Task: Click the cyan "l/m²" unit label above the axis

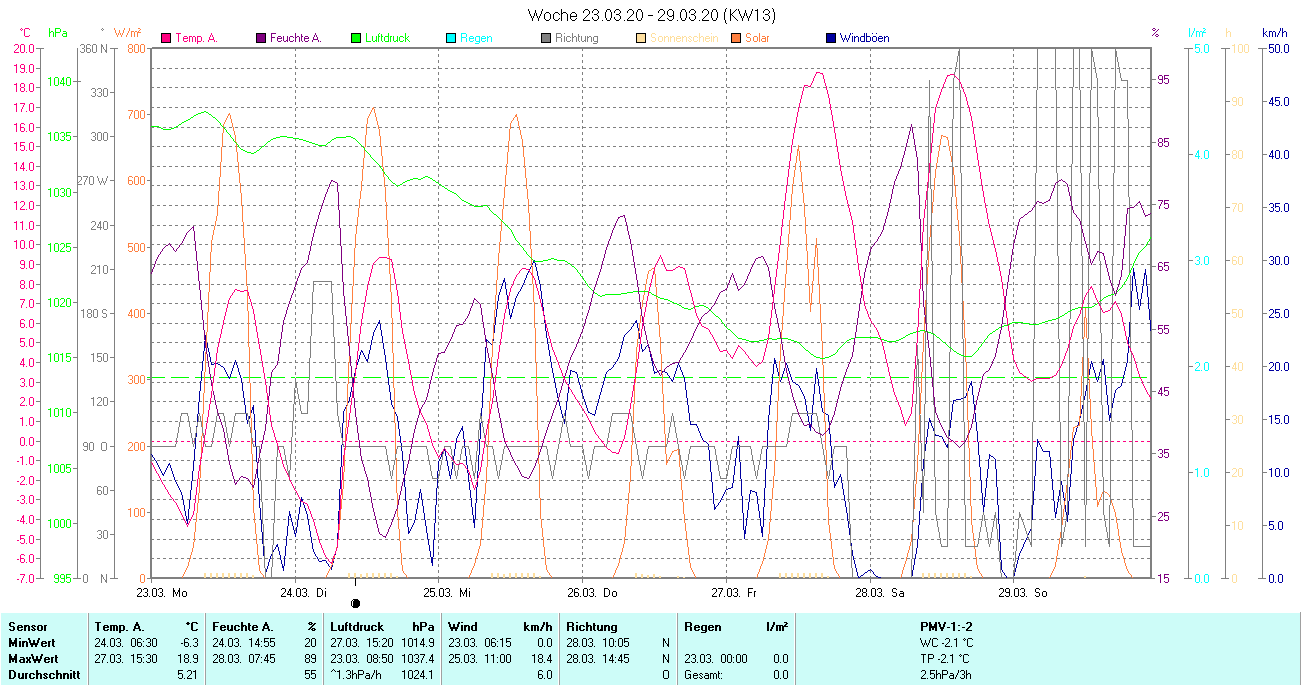Action: click(x=1198, y=33)
